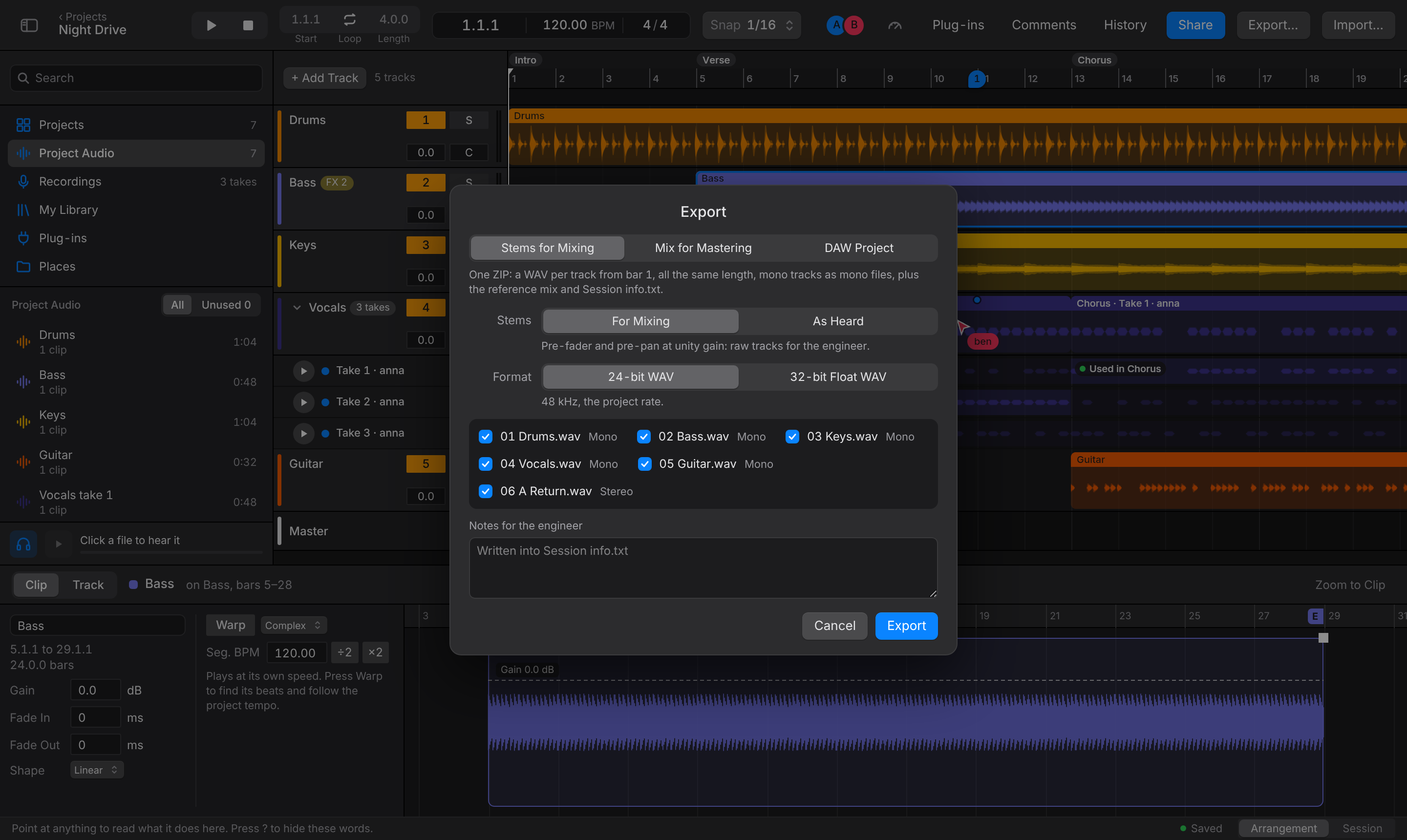Open the fade Shape Linear dropdown

97,770
